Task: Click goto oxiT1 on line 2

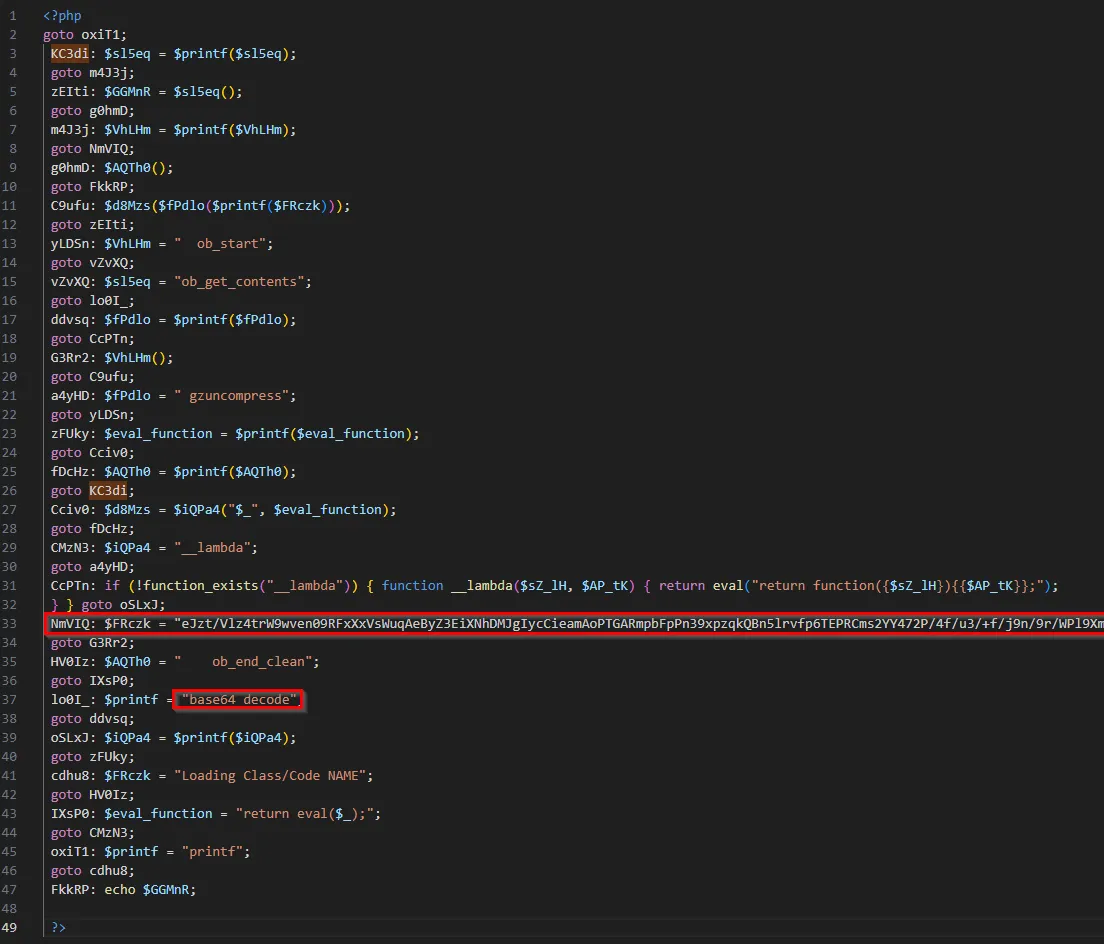Action: (84, 35)
